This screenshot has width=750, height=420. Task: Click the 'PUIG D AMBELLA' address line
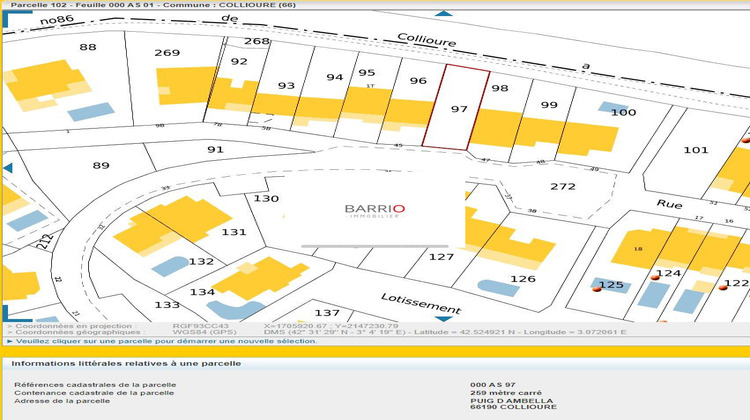[x=511, y=401]
